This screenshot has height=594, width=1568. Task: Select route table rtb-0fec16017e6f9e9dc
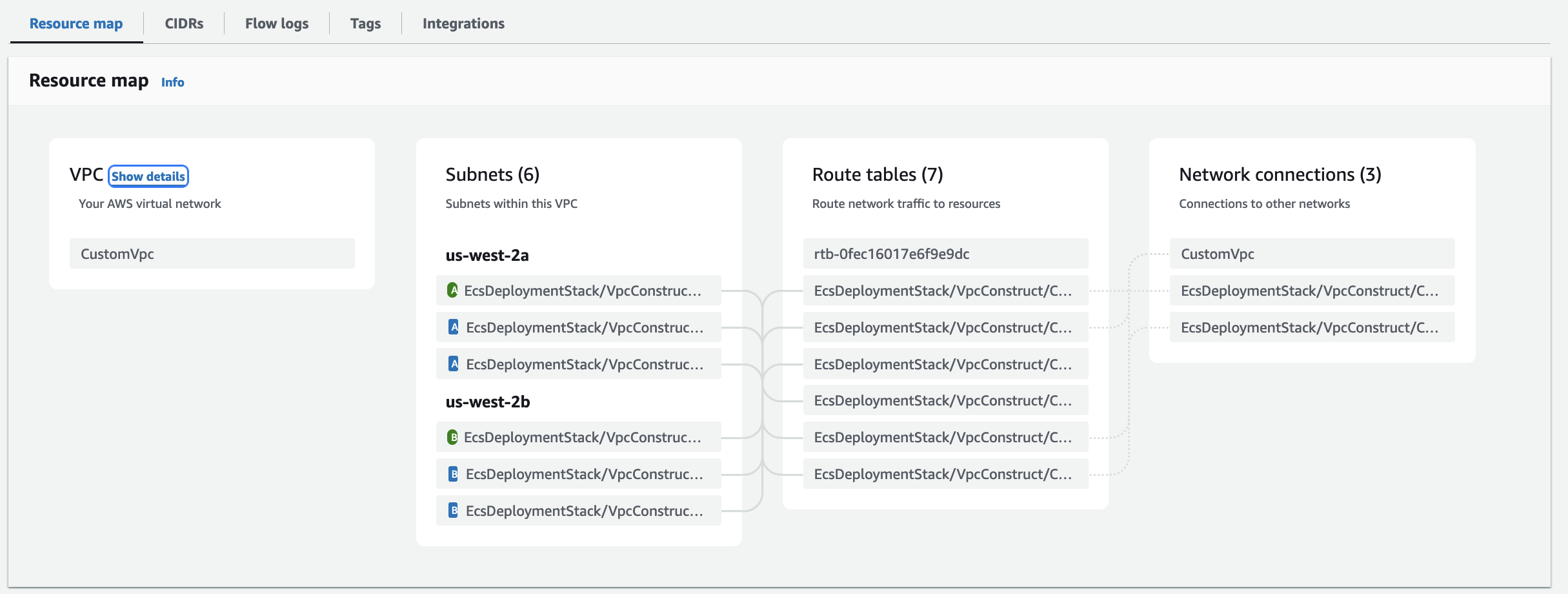(945, 254)
